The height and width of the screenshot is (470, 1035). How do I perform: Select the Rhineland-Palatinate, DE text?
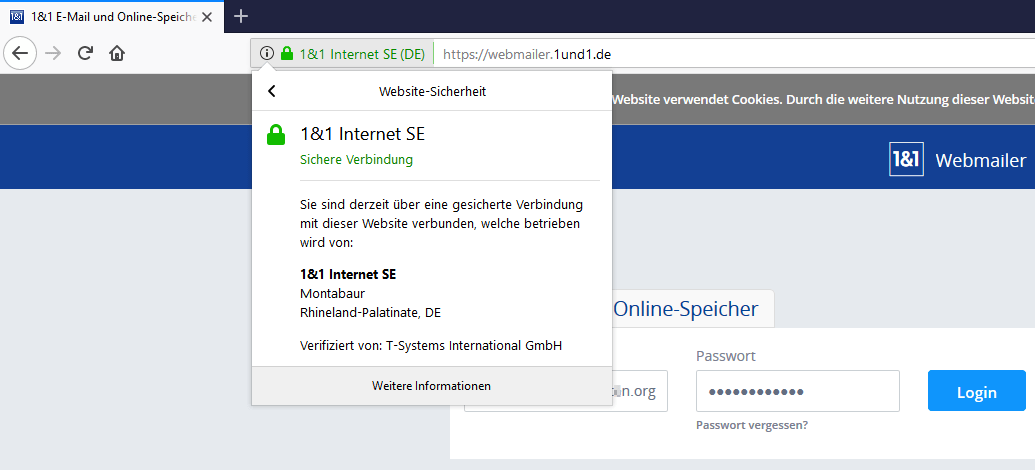370,312
